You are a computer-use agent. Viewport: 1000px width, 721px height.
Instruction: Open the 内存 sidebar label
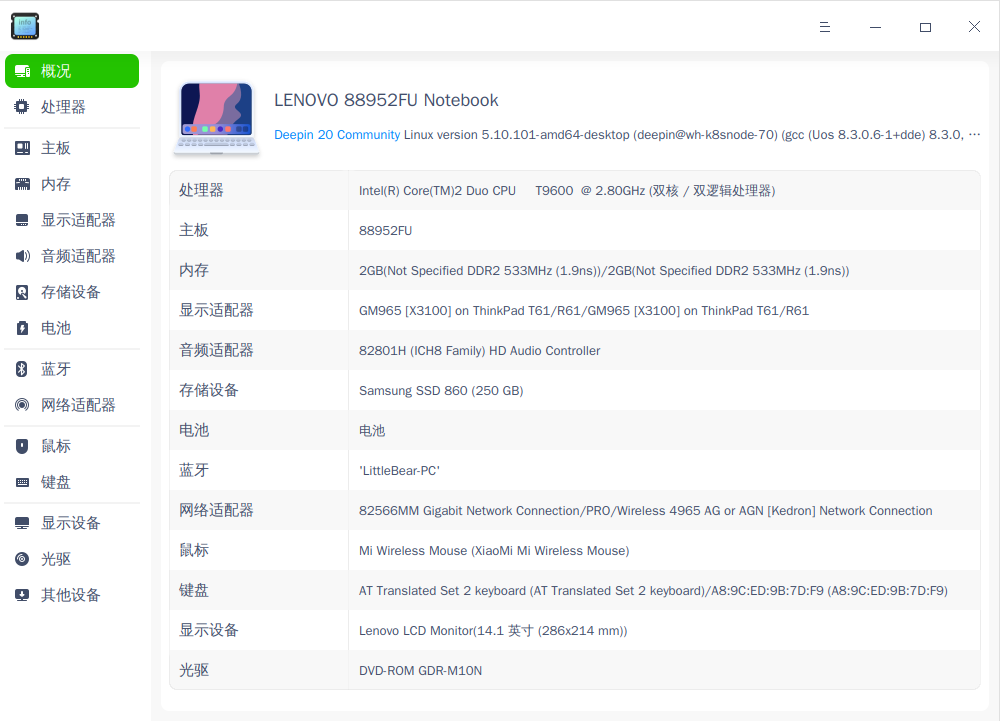[55, 184]
